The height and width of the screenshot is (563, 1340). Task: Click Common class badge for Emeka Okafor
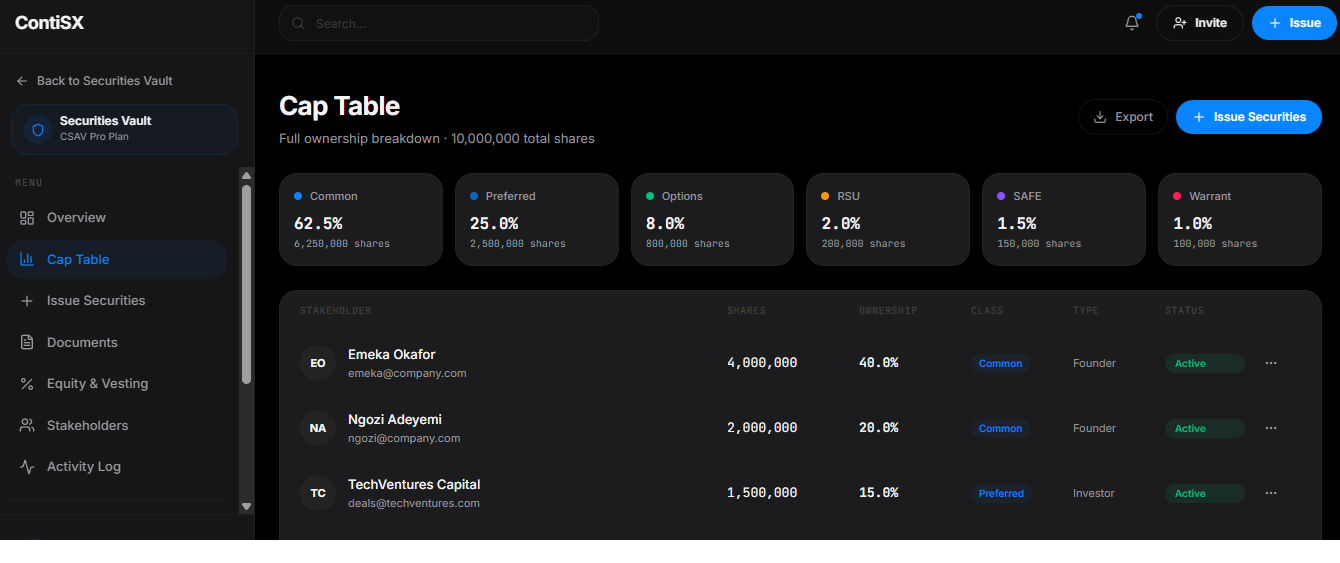coord(1000,363)
